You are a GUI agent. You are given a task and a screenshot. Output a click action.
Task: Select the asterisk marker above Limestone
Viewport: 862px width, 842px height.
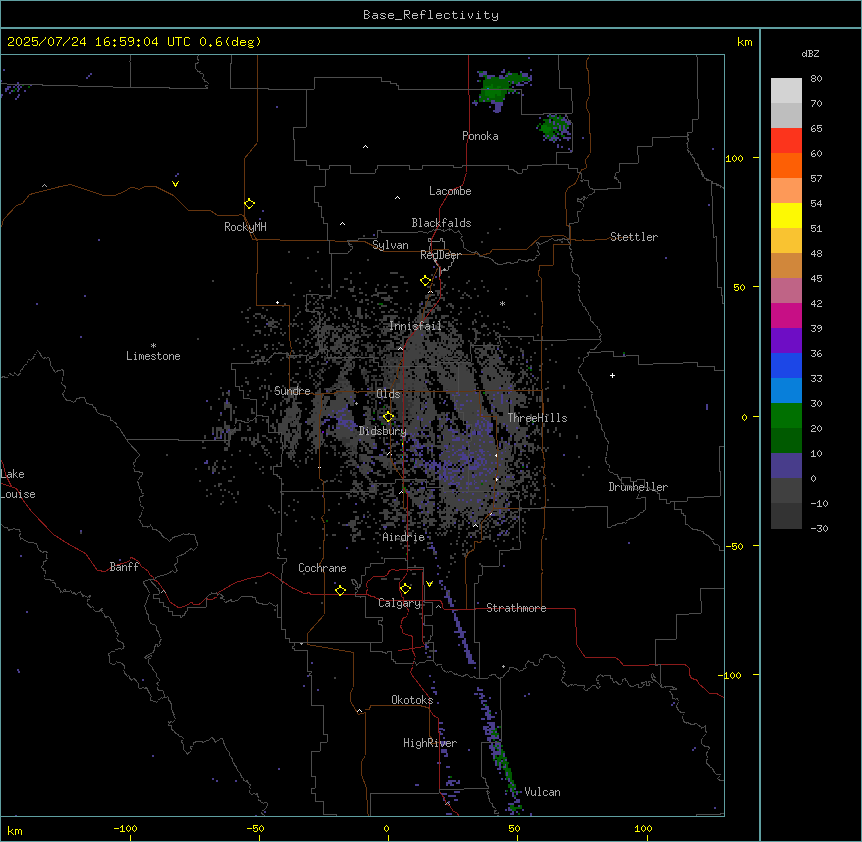[153, 345]
